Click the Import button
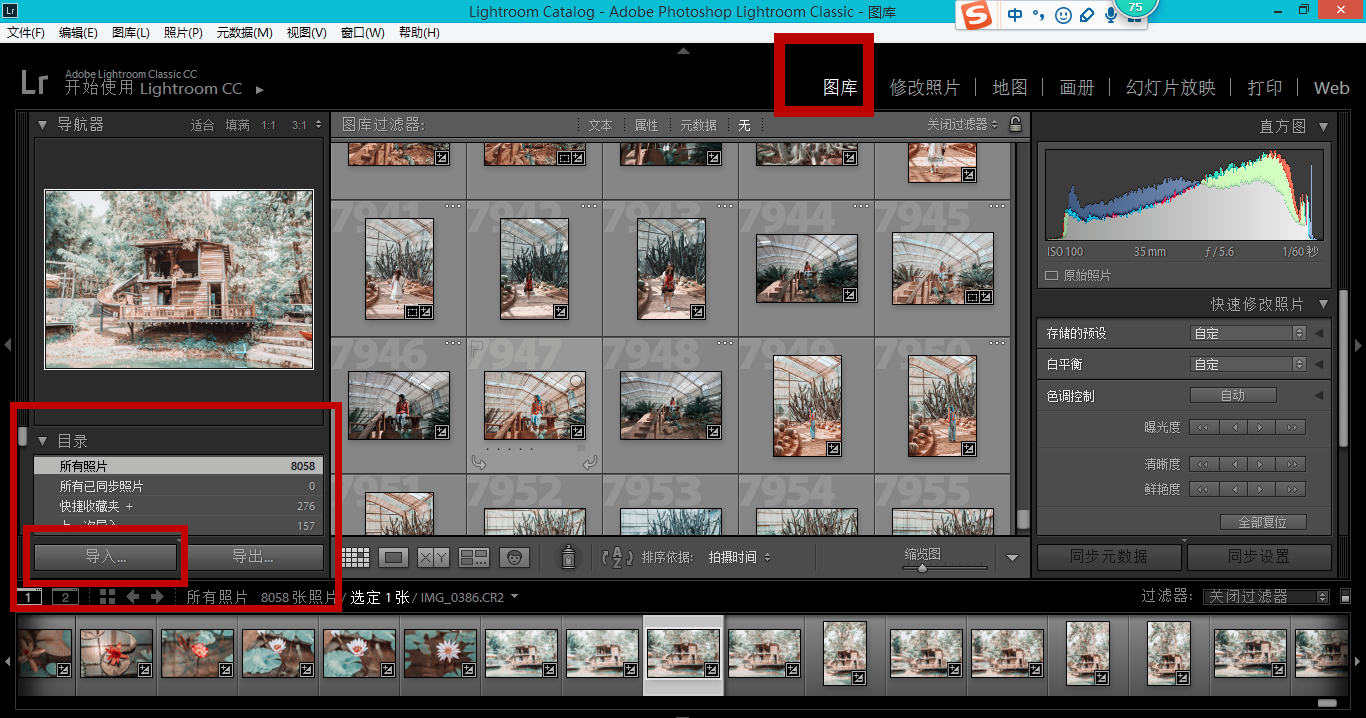The height and width of the screenshot is (718, 1366). point(106,557)
